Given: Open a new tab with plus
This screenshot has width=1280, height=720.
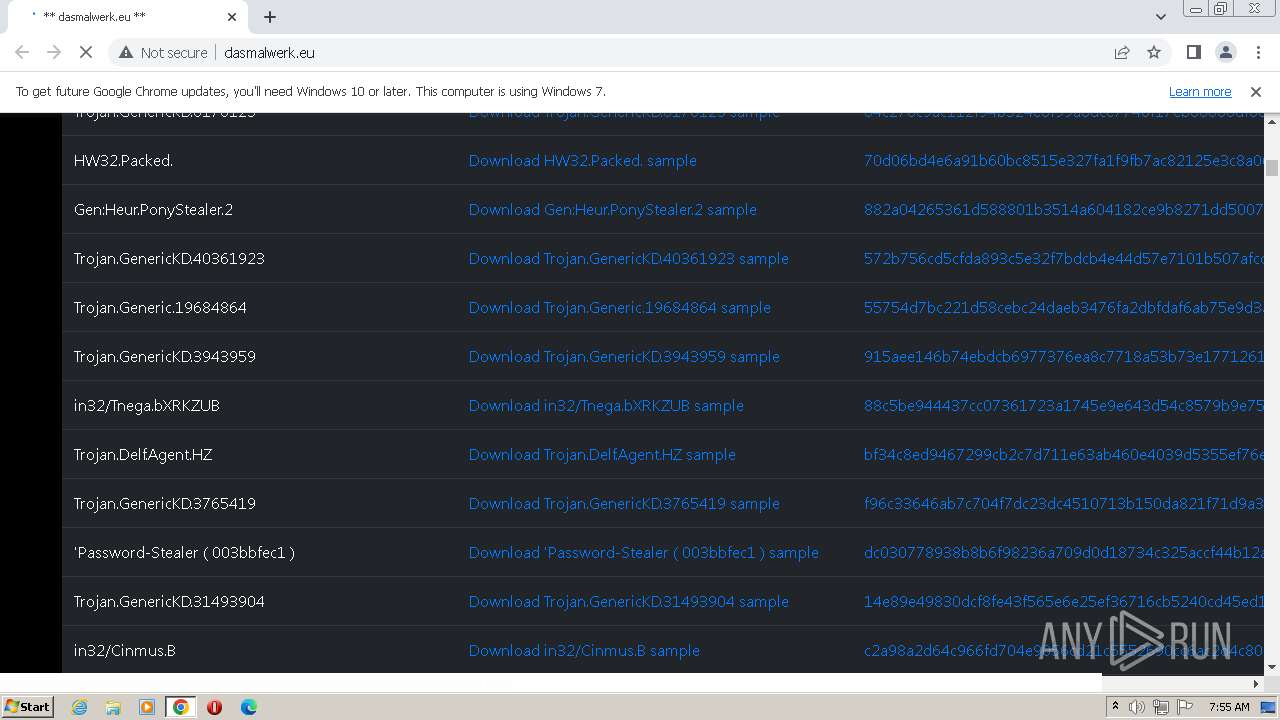Looking at the screenshot, I should click(270, 16).
